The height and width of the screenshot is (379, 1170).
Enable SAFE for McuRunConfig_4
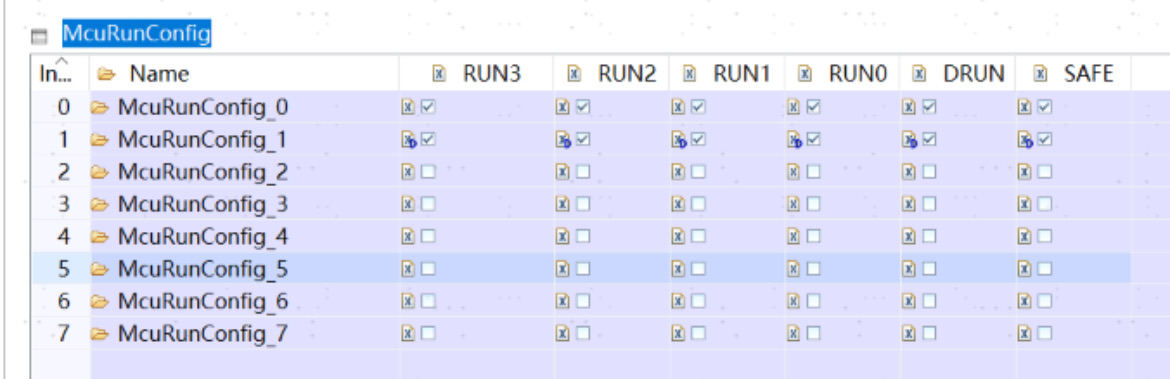tap(1045, 237)
